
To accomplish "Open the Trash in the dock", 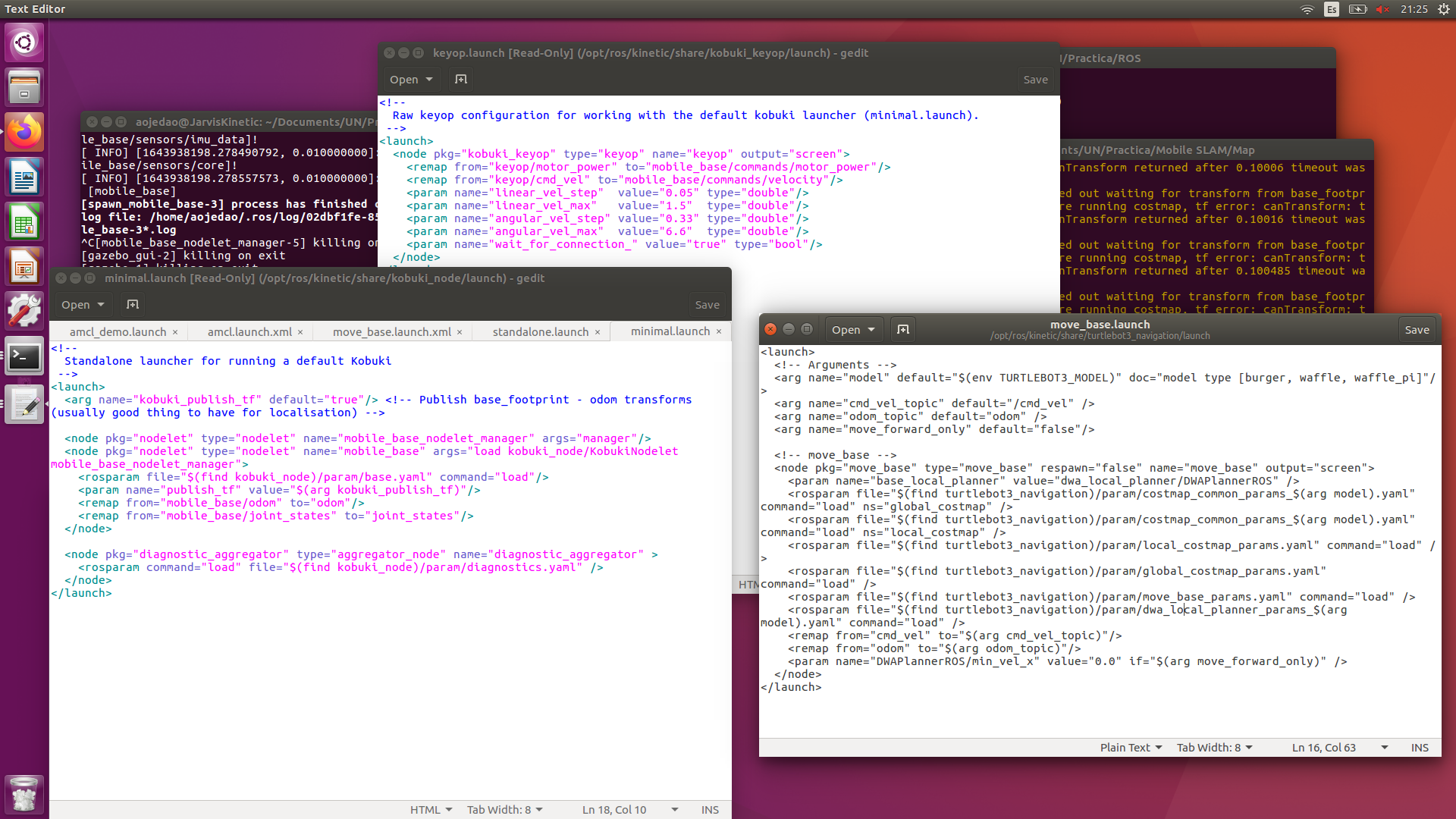I will click(x=24, y=795).
